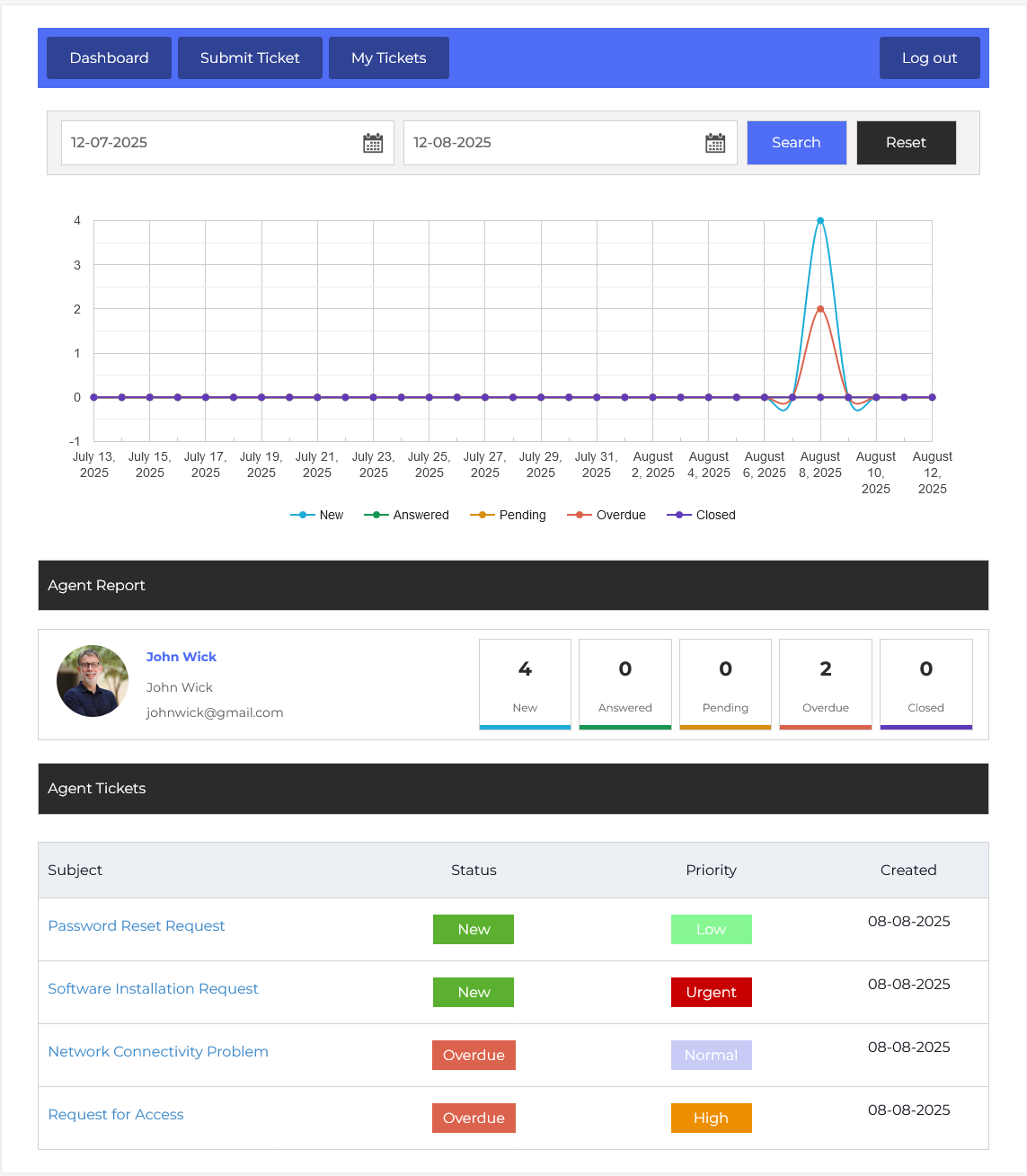Open the Submit Ticket page

click(x=250, y=57)
